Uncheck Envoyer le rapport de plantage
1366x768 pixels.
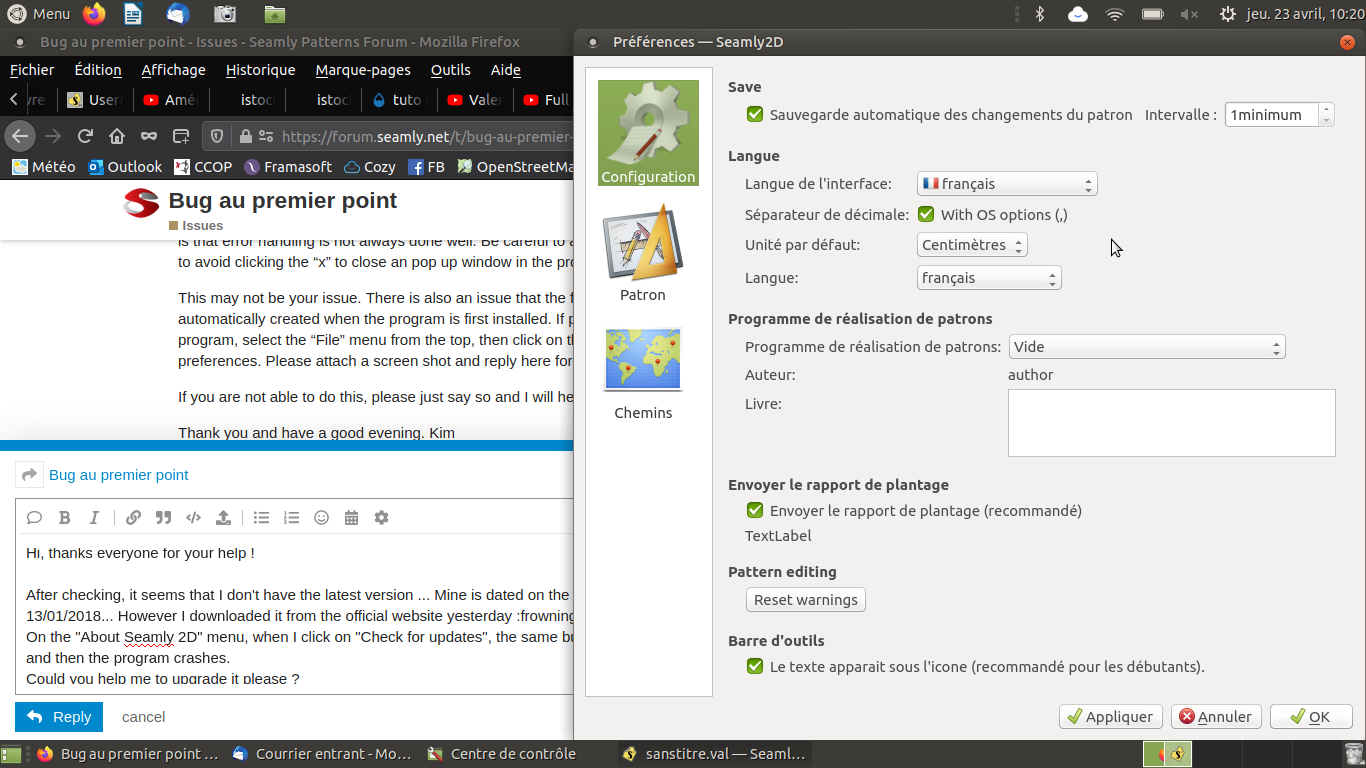point(755,511)
